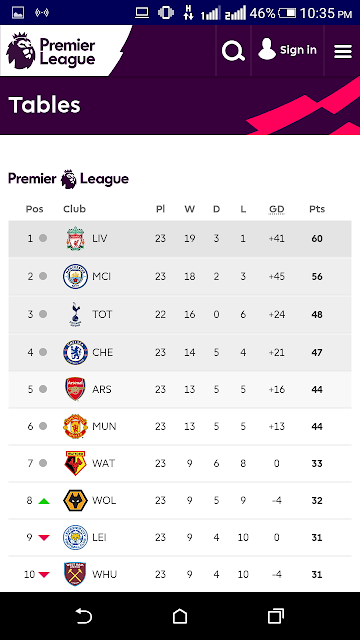360x640 pixels.
Task: Expand Leicester row via red down arrow
Action: 44,538
